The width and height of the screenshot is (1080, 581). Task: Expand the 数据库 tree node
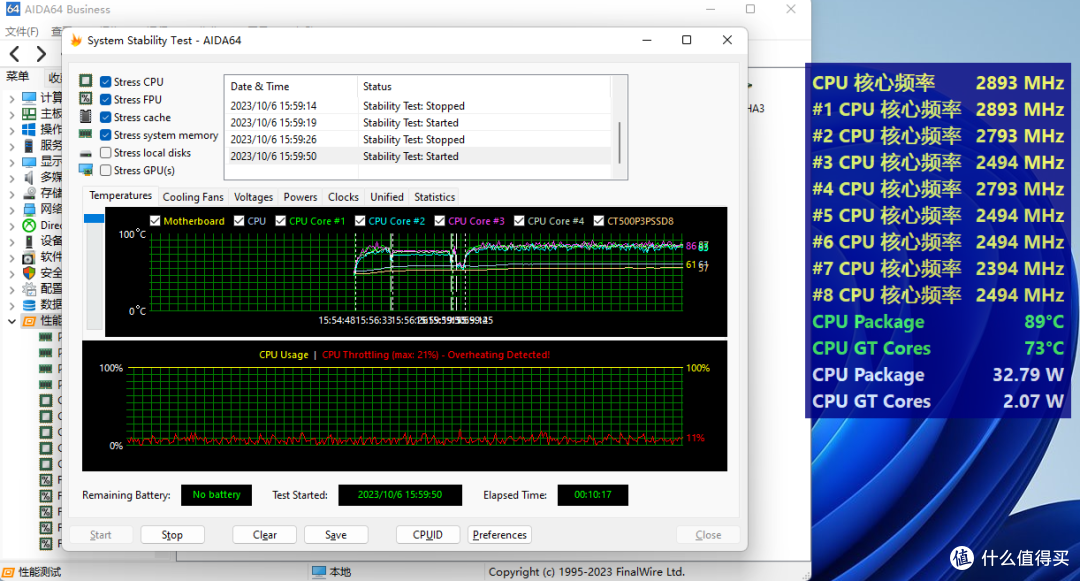click(12, 304)
